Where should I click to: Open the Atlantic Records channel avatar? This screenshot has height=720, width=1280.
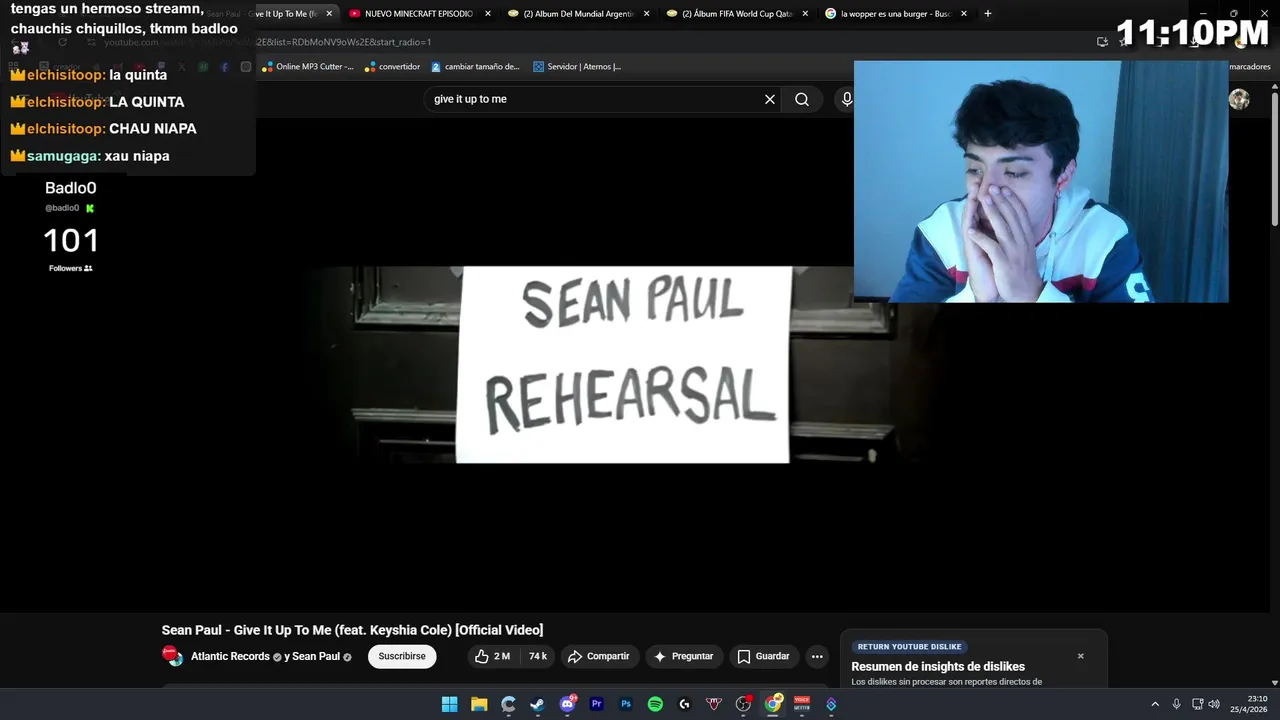(x=172, y=656)
